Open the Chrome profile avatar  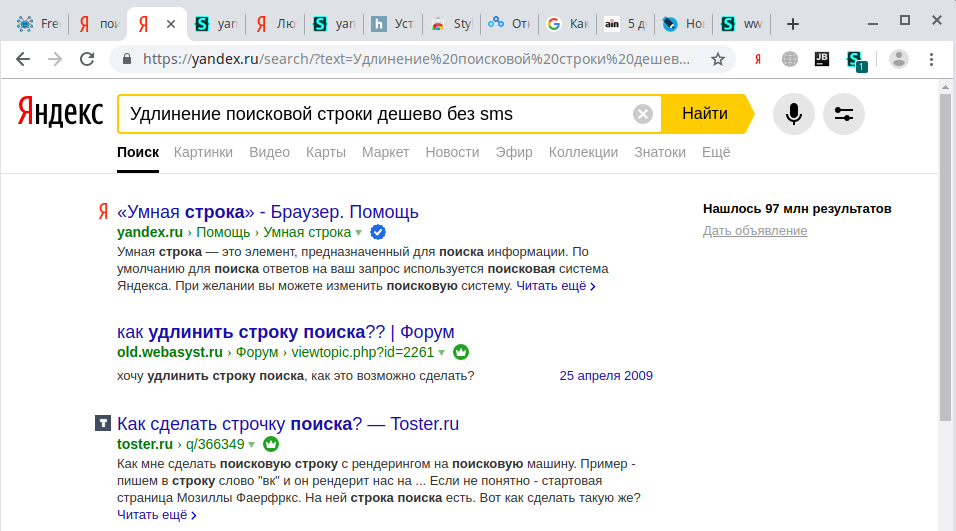click(899, 59)
